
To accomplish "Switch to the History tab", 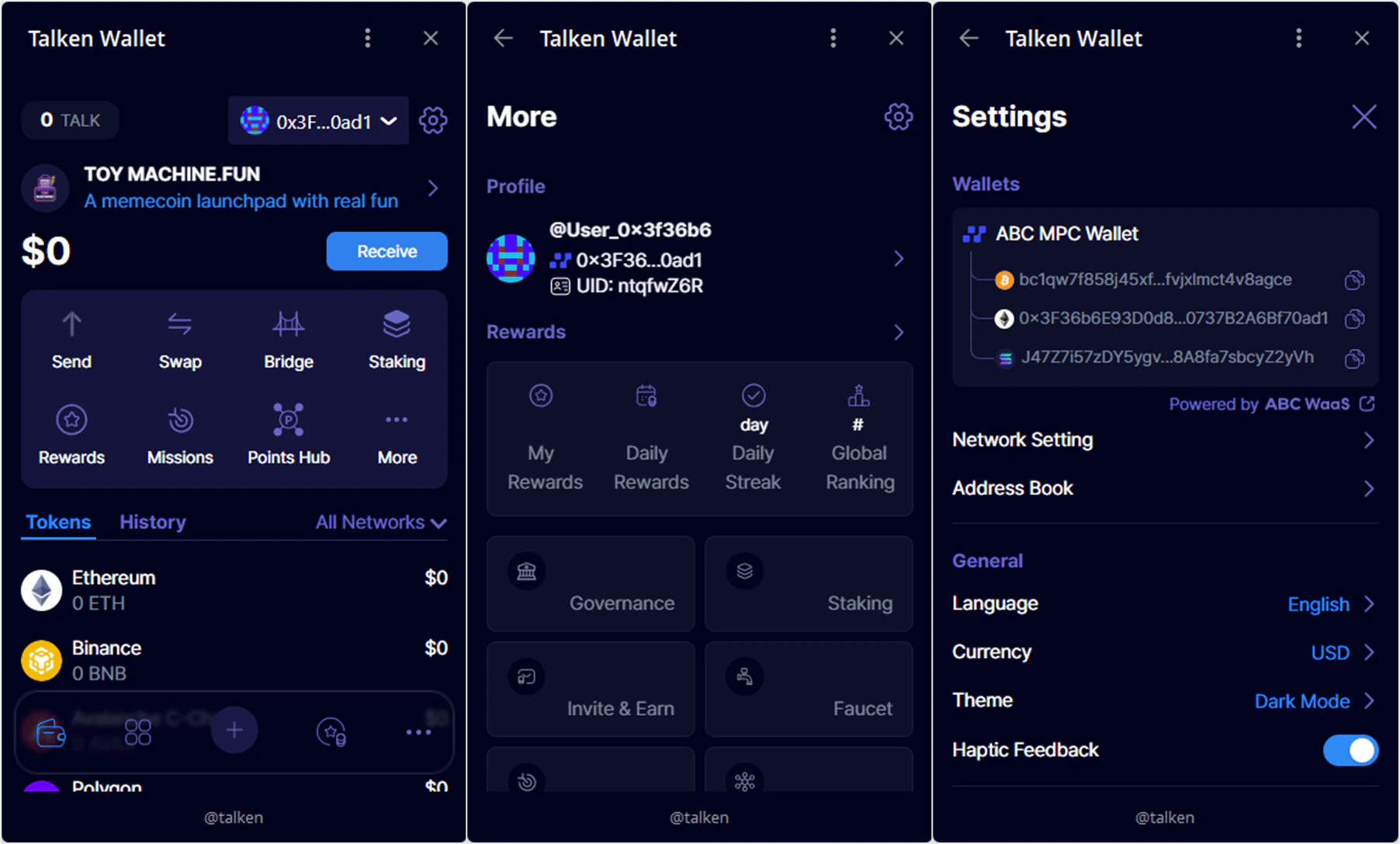I will (153, 522).
